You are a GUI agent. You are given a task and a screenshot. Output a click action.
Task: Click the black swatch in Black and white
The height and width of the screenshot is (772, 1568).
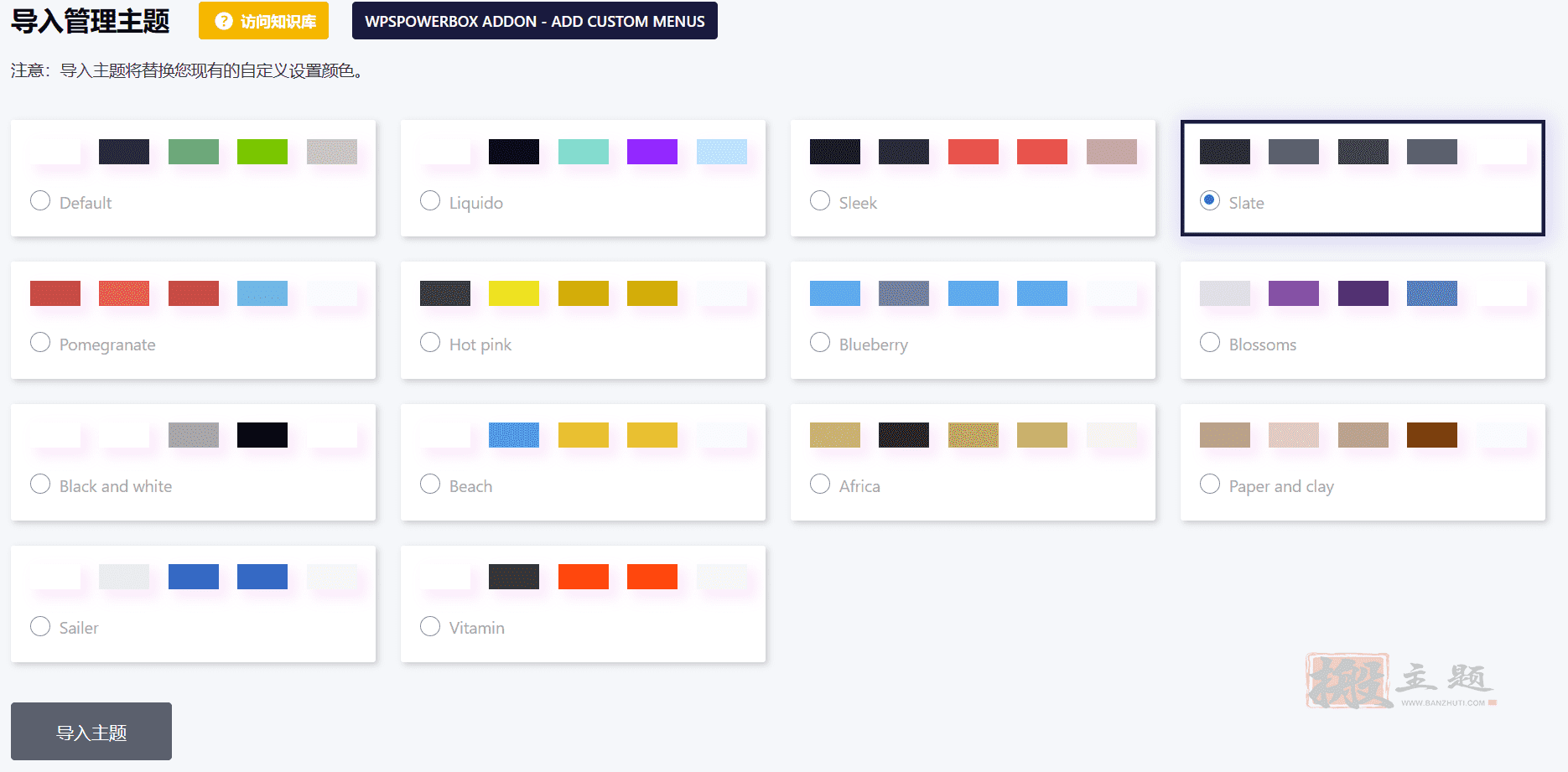(x=262, y=435)
